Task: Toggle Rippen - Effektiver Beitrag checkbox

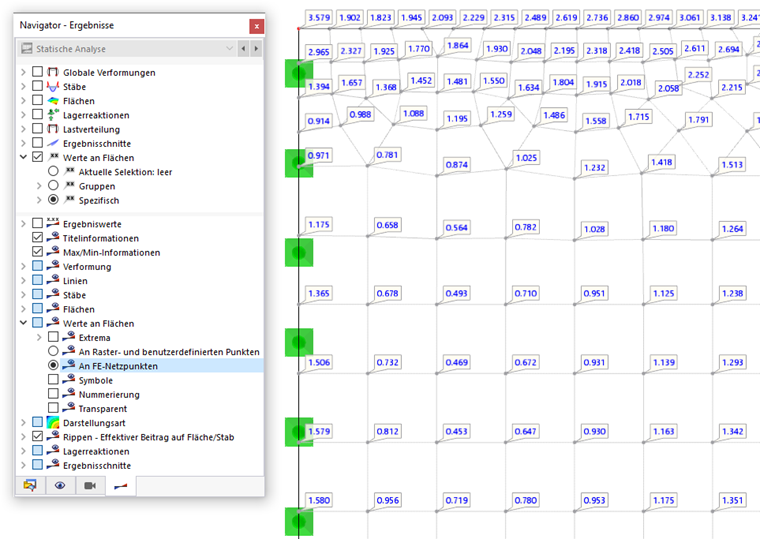Action: (37, 436)
